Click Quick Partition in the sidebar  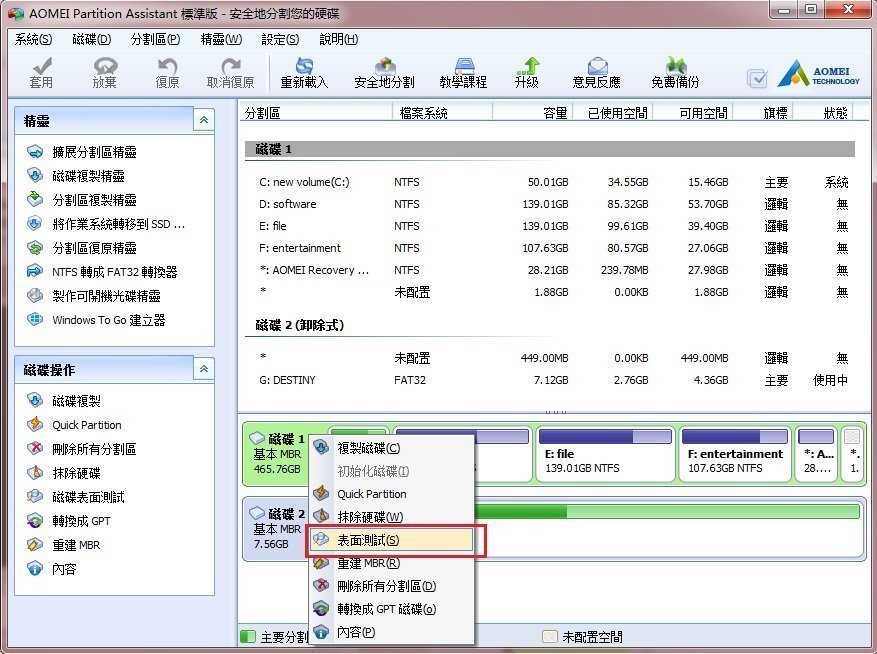point(74,425)
